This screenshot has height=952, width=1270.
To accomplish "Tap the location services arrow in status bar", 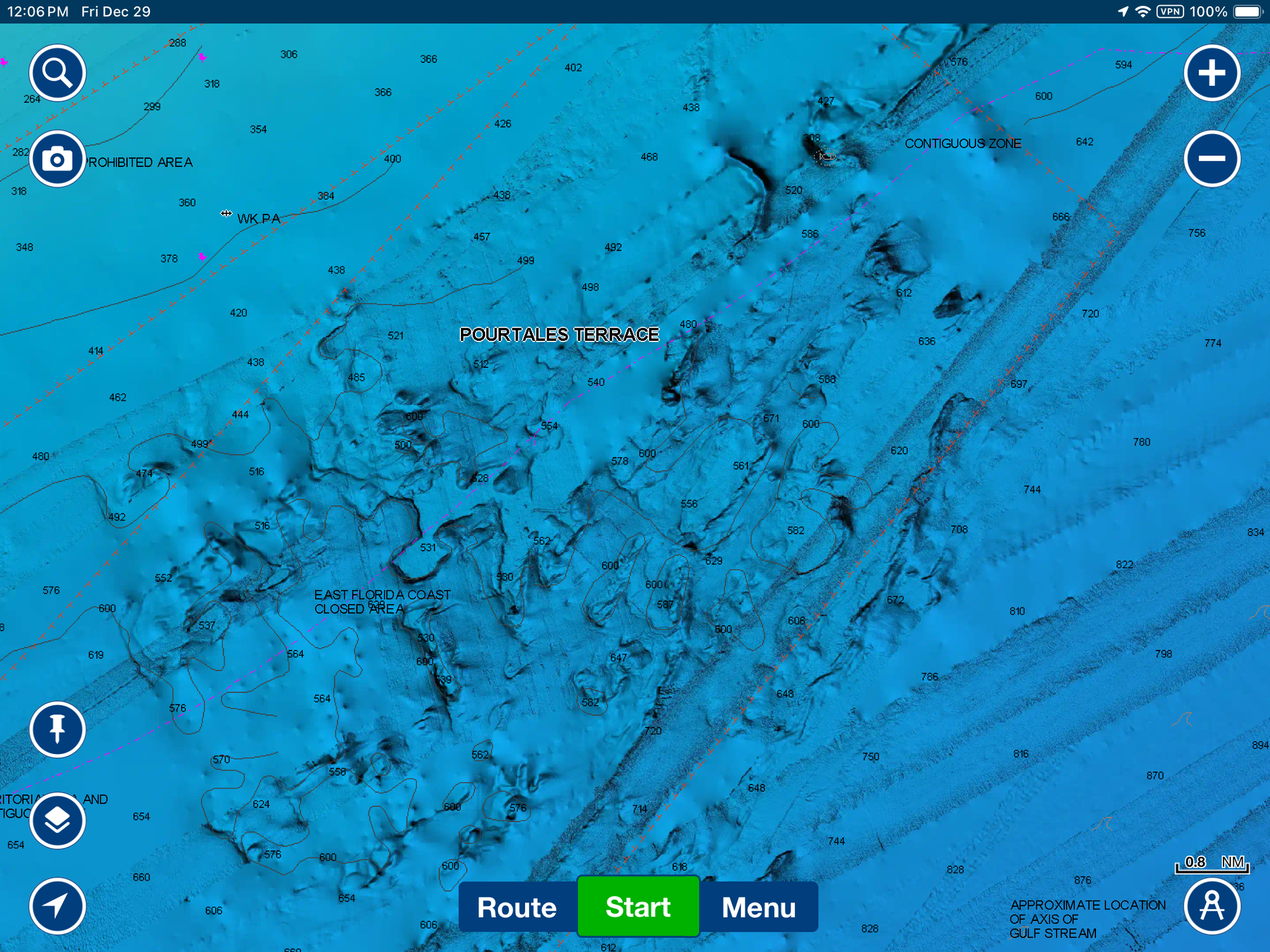I will [1123, 11].
